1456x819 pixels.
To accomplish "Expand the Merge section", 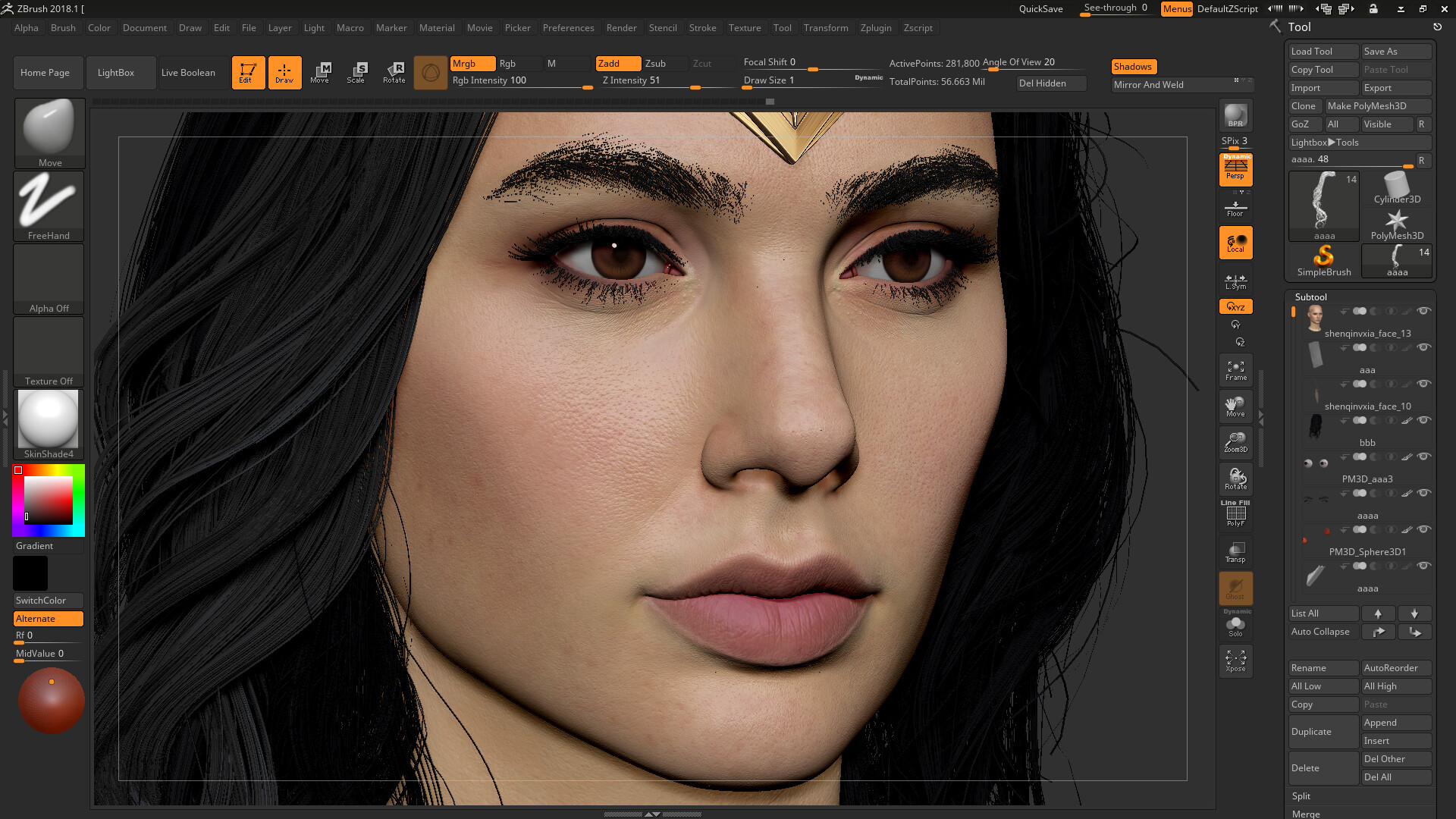I will point(1306,814).
